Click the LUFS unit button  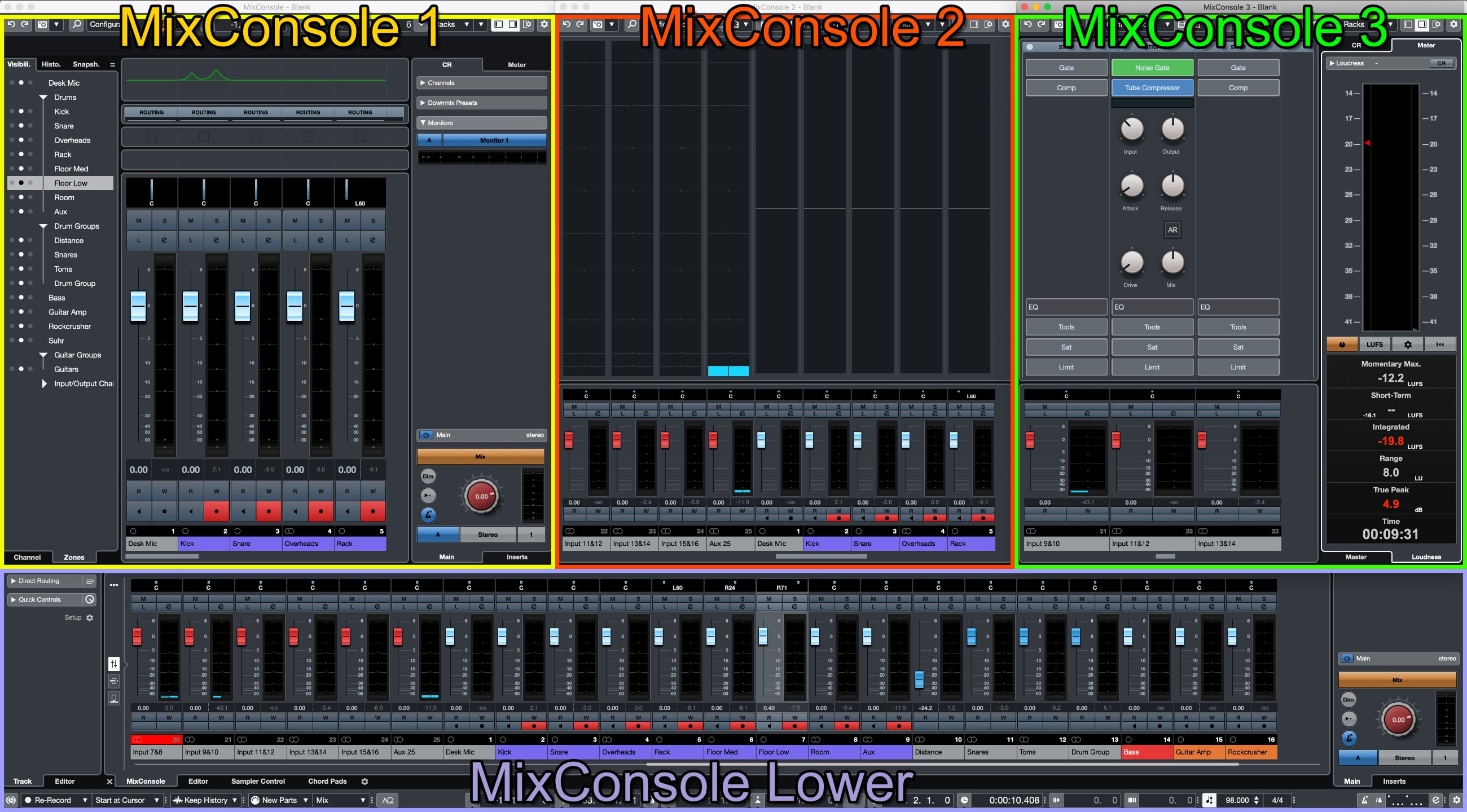point(1374,345)
